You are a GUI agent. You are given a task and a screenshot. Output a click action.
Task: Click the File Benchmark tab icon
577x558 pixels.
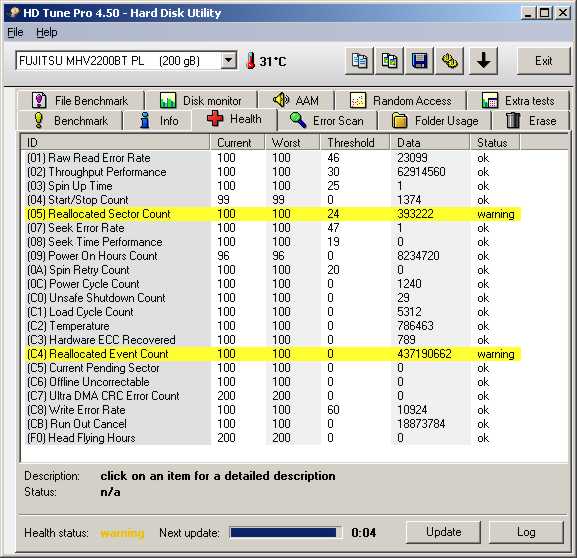39,100
